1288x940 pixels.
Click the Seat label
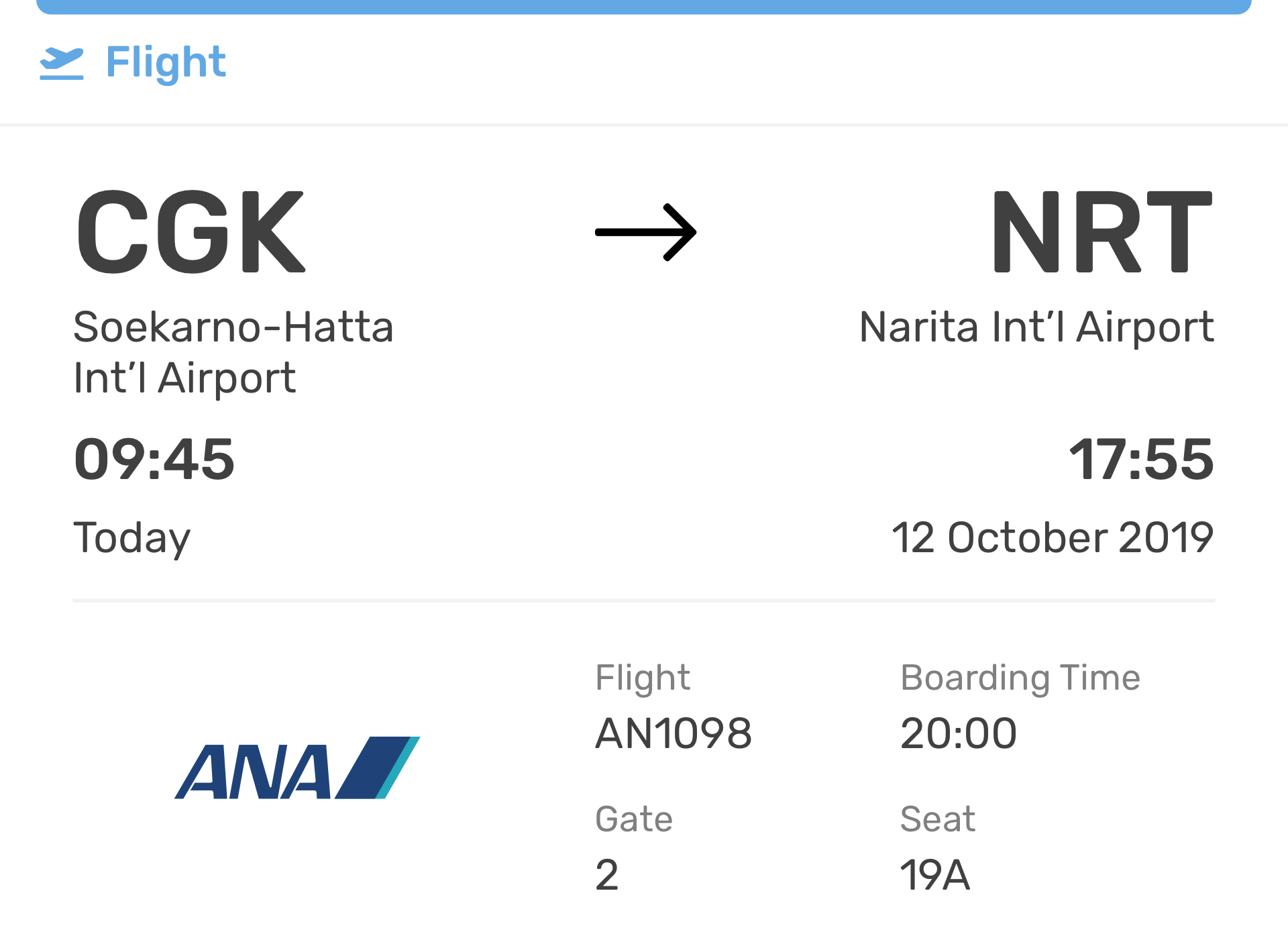[x=937, y=819]
